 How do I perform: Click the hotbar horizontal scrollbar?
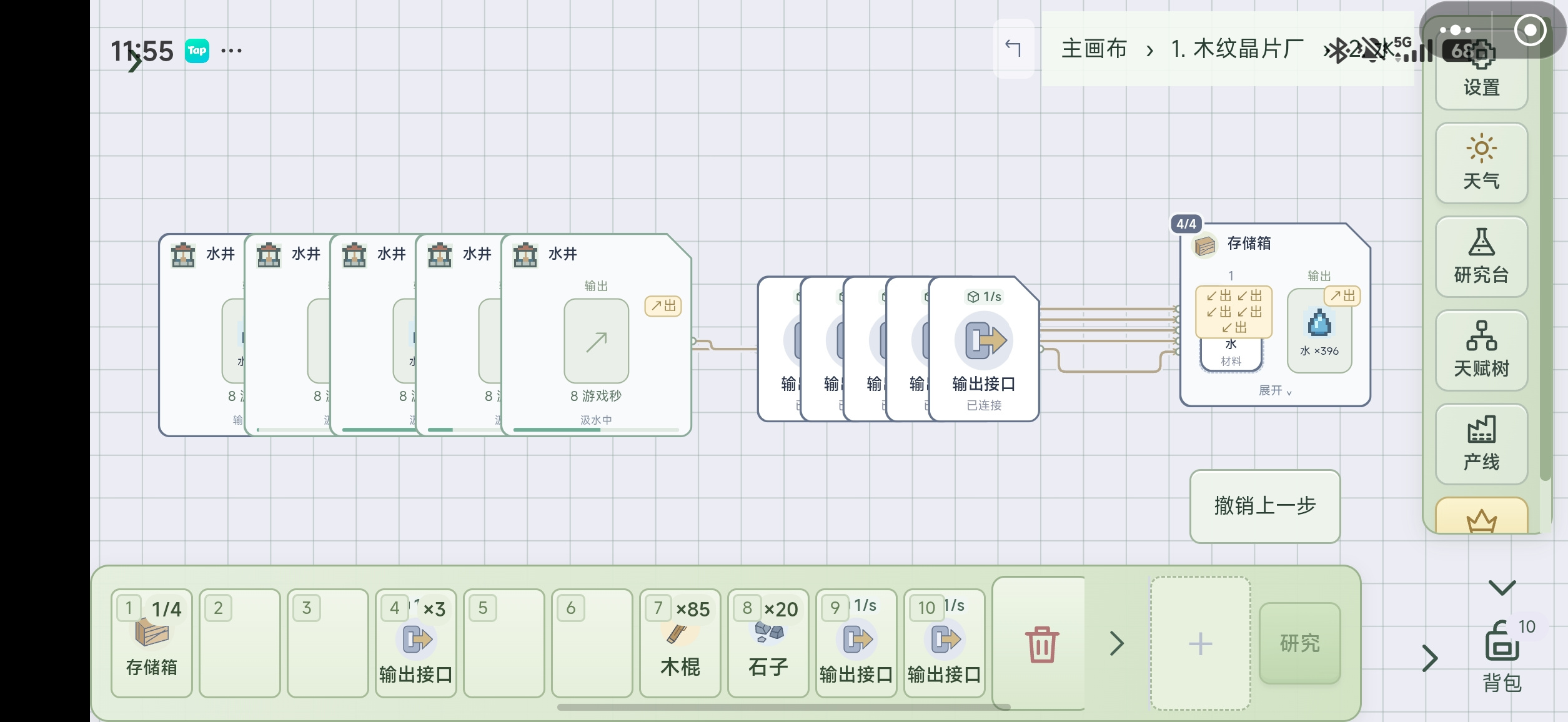tap(783, 707)
